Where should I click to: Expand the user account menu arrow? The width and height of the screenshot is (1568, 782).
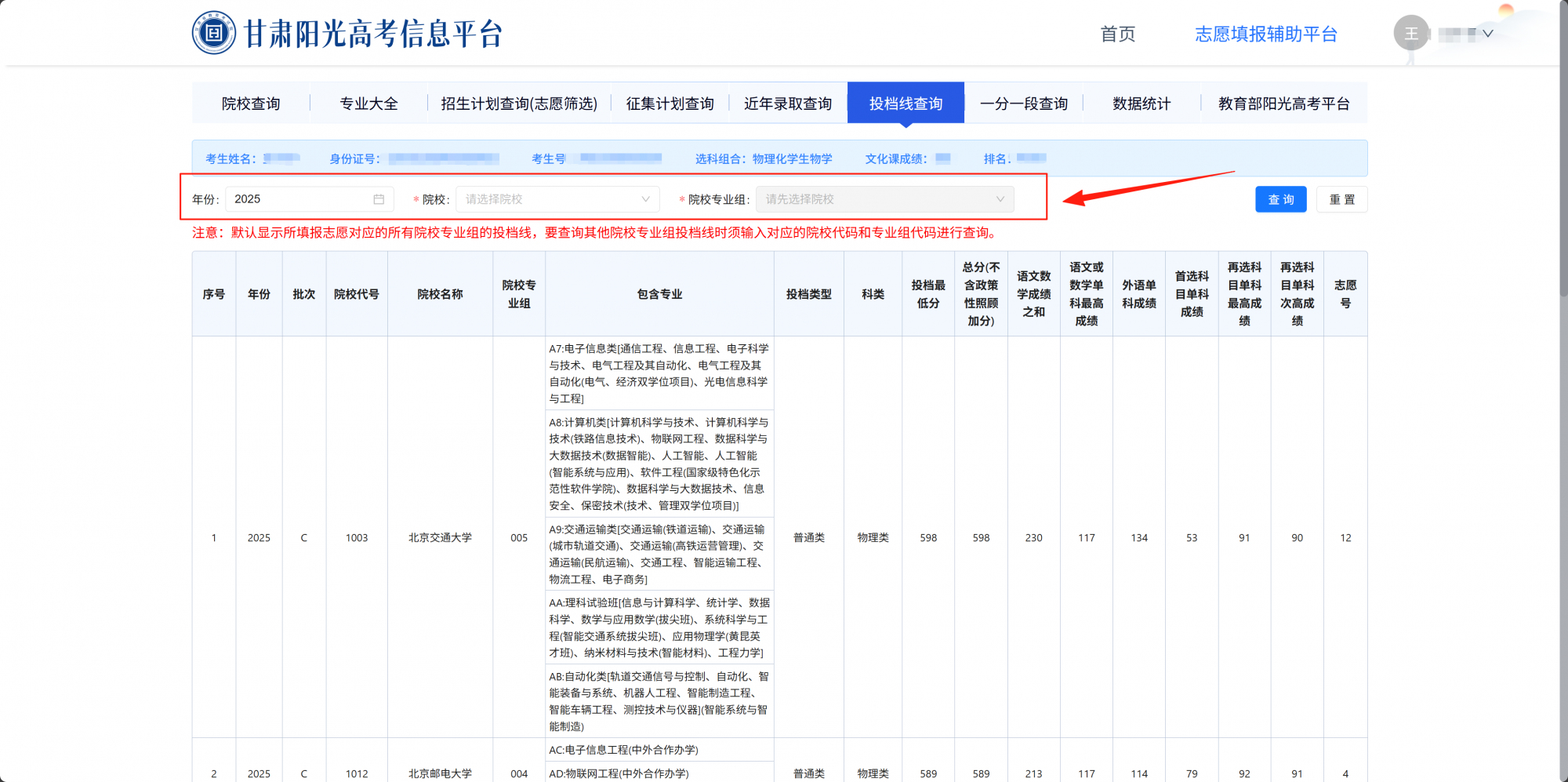[x=1487, y=34]
